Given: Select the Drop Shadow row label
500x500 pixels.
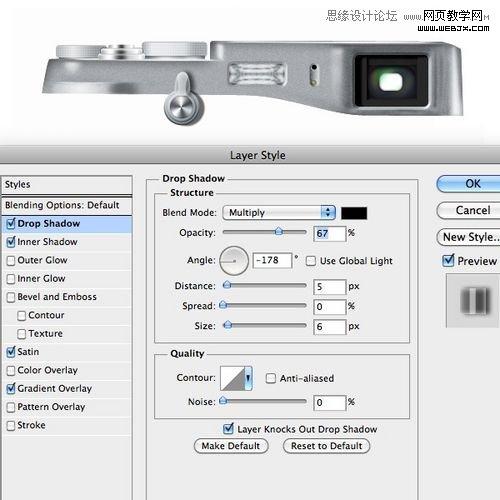Looking at the screenshot, I should [49, 223].
